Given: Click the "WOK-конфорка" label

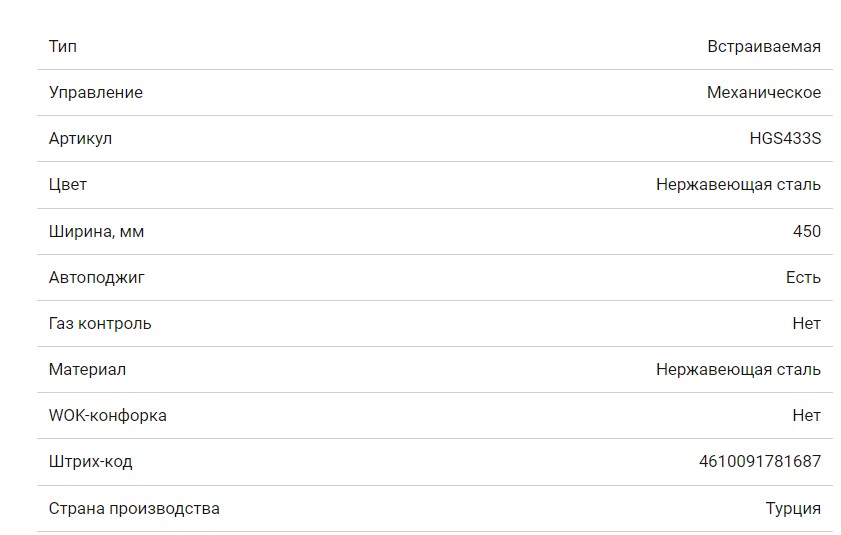Looking at the screenshot, I should tap(107, 415).
